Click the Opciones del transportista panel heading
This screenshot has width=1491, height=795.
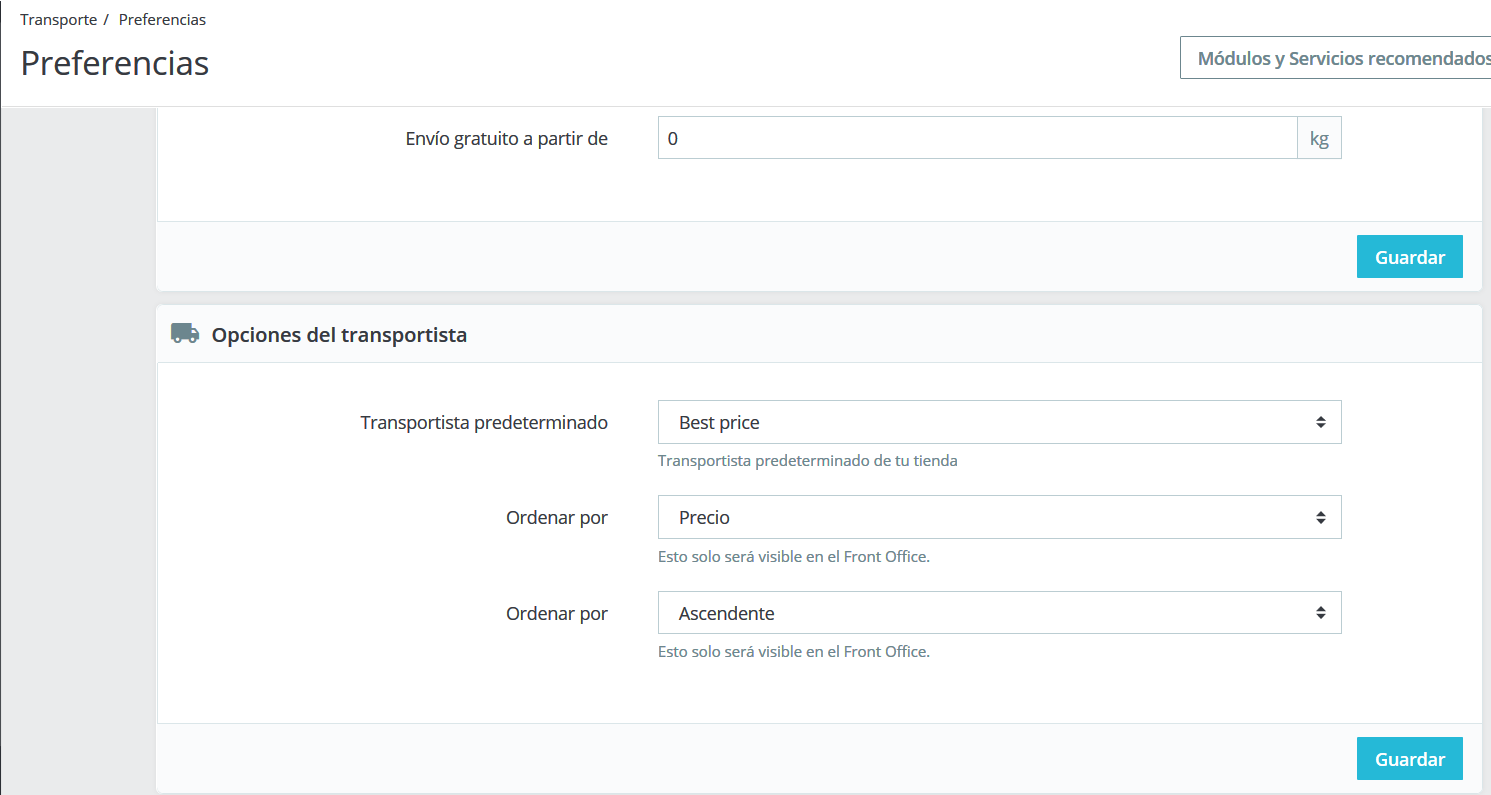[339, 335]
